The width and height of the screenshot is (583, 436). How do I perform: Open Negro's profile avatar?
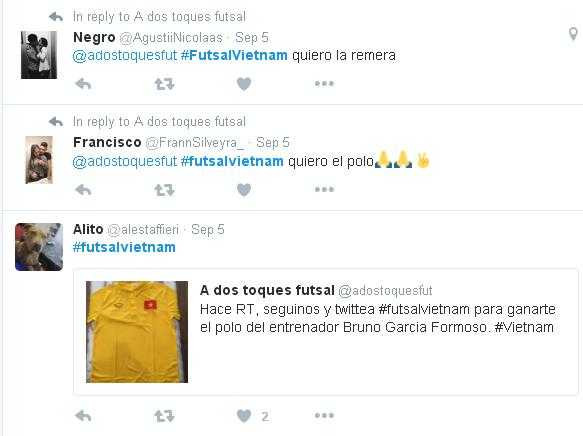pyautogui.click(x=39, y=55)
